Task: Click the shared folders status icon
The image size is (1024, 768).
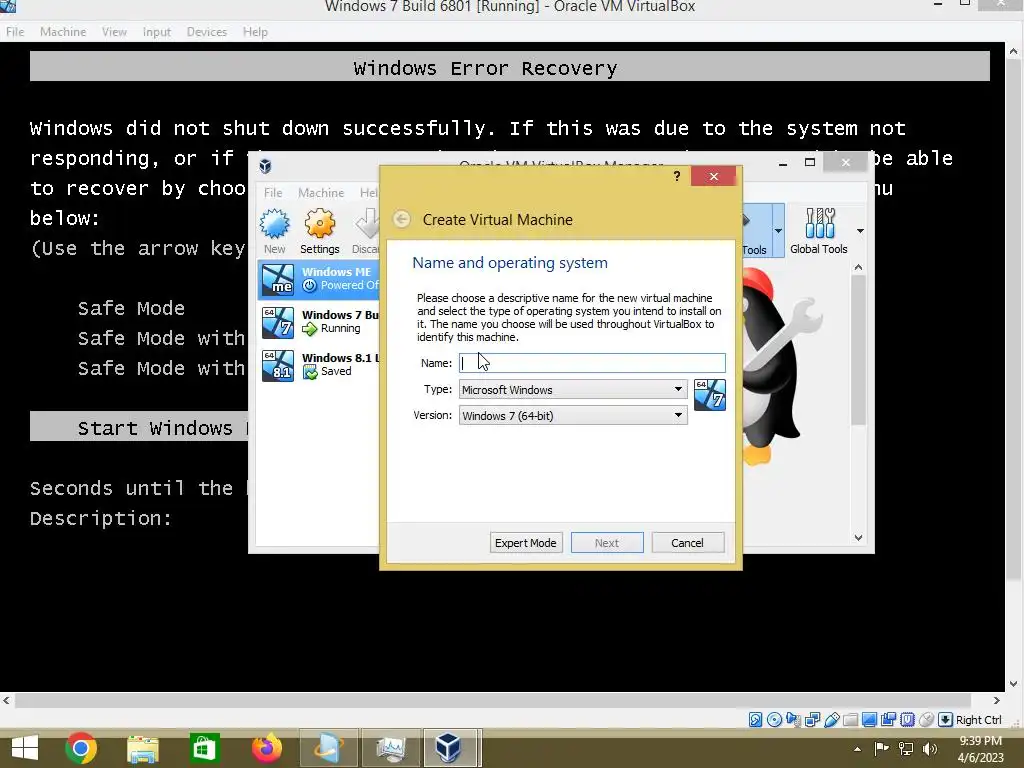Action: [850, 720]
